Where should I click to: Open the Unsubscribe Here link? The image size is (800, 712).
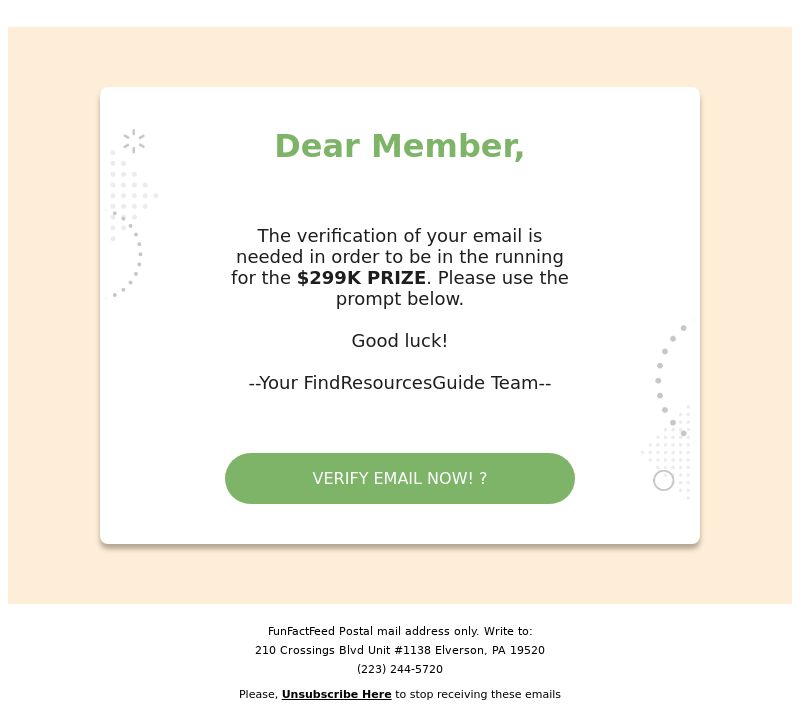click(336, 694)
